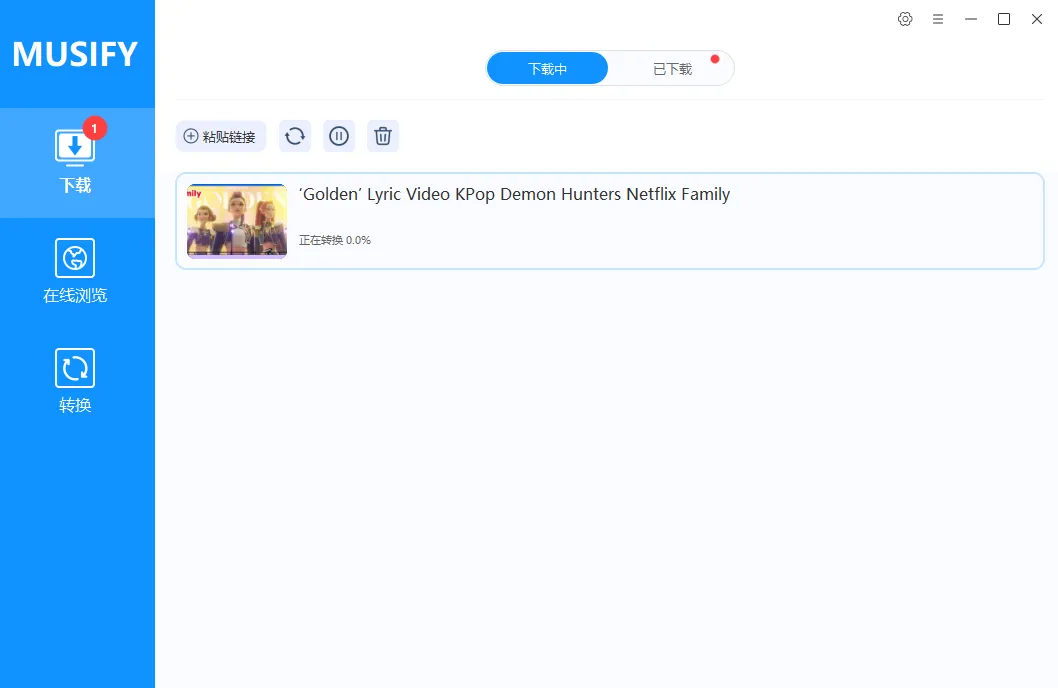Image resolution: width=1058 pixels, height=688 pixels.
Task: Click the 'Golden' Lyric Video thumbnail
Action: tap(237, 221)
